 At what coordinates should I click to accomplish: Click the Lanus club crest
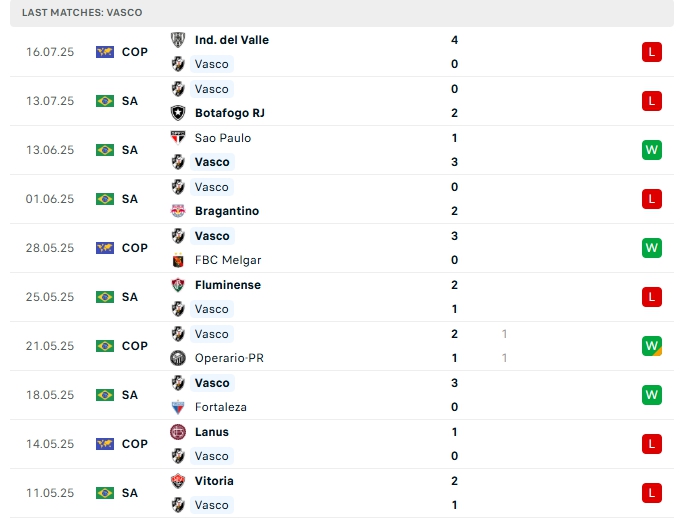(x=178, y=432)
